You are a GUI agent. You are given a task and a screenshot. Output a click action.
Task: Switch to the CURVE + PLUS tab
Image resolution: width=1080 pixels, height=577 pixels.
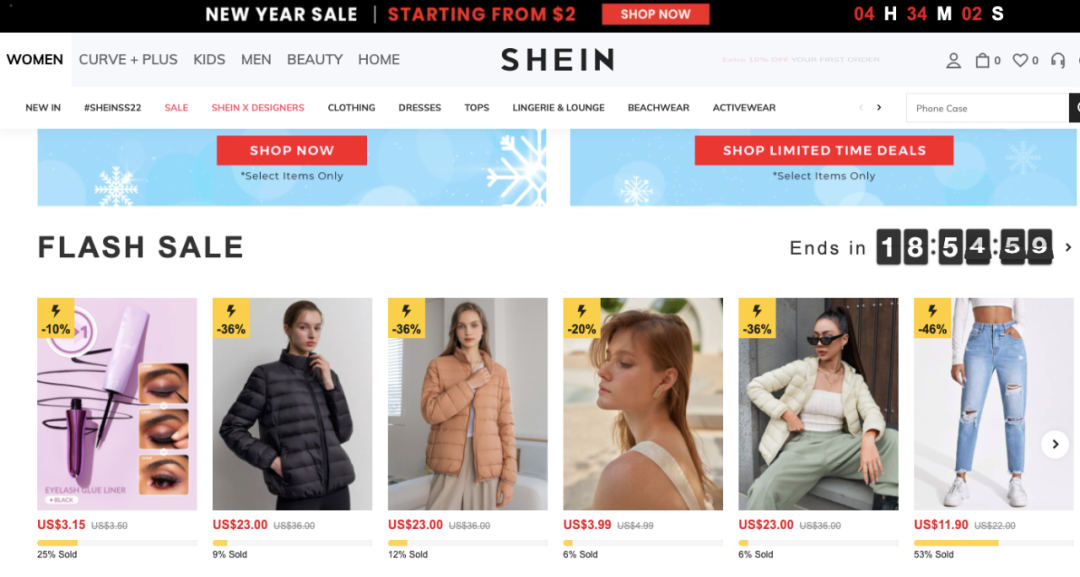(128, 60)
